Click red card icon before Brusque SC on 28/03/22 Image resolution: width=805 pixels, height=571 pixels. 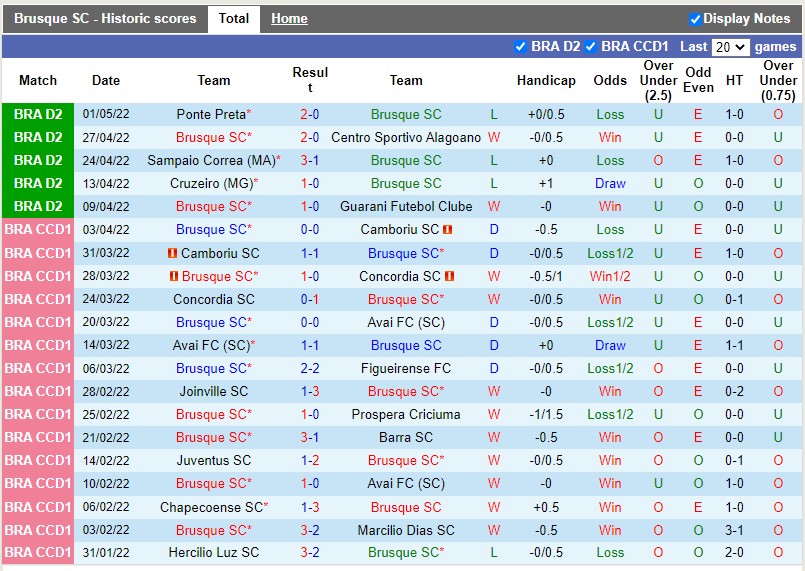174,276
